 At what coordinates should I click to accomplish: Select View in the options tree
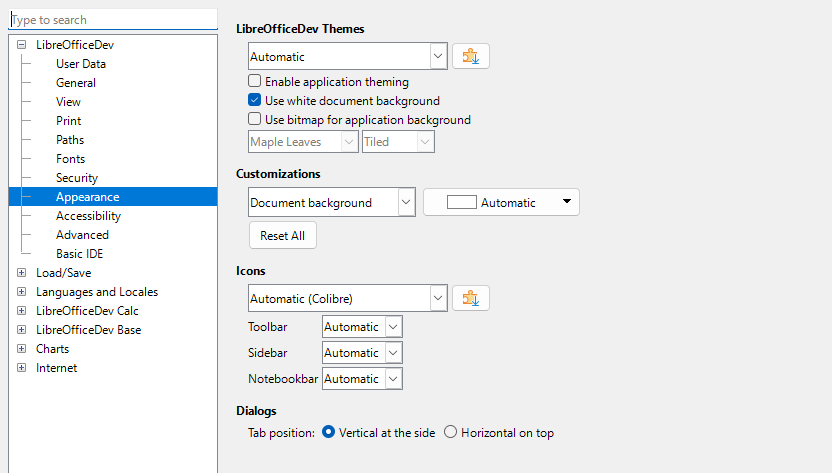click(x=68, y=102)
